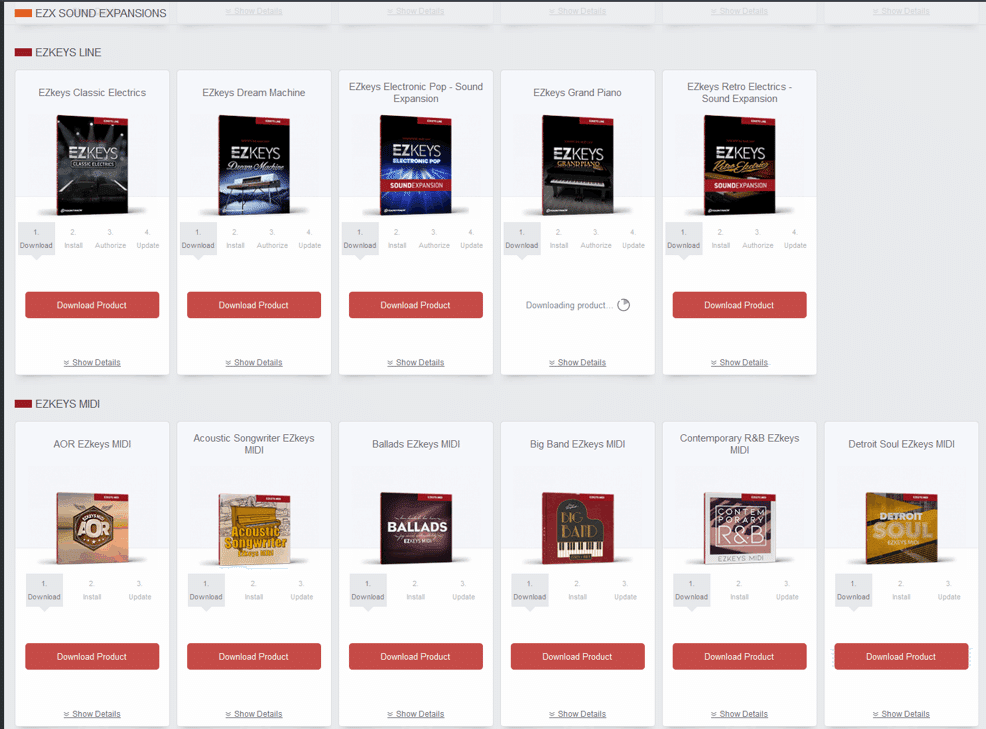This screenshot has height=729, width=986.
Task: Select Install step on EZkeys Dream Machine
Action: coord(235,239)
